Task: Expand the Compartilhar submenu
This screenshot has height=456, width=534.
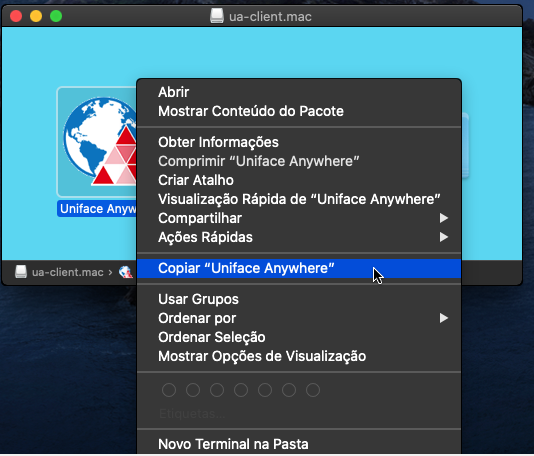Action: pos(299,218)
